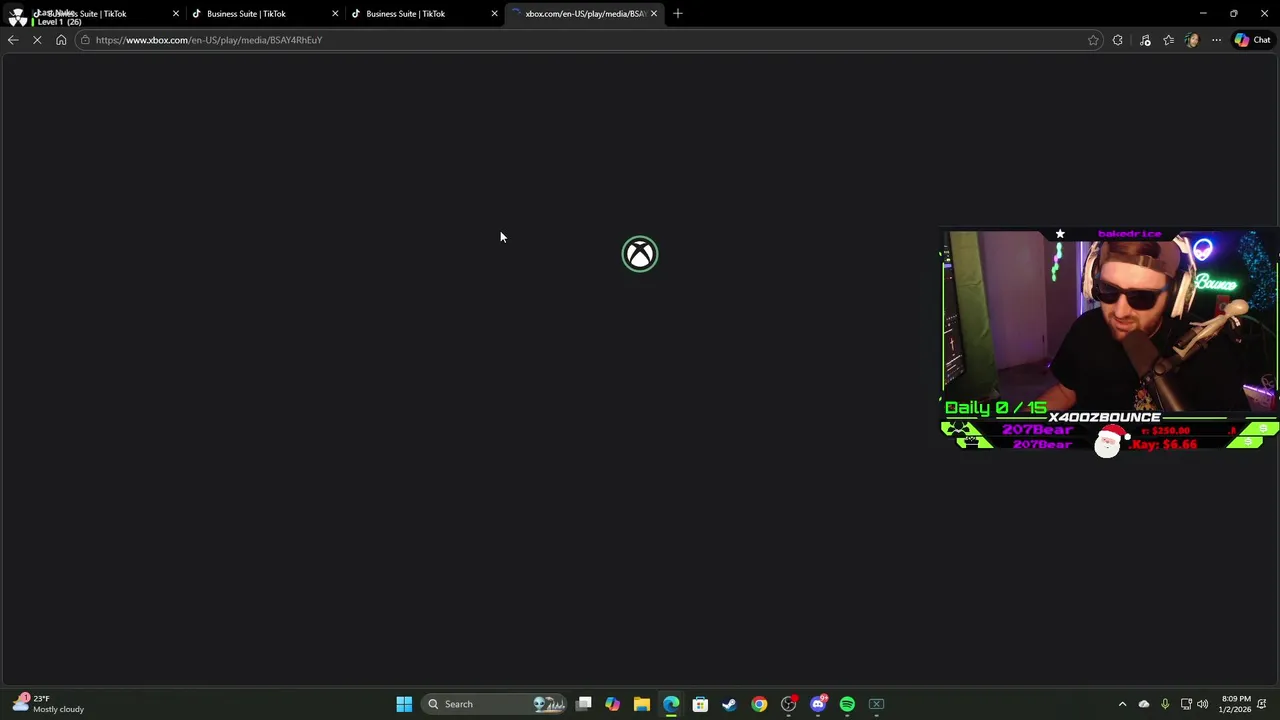Open the OneDrive cloud tray icon
The image size is (1280, 720).
click(1144, 704)
